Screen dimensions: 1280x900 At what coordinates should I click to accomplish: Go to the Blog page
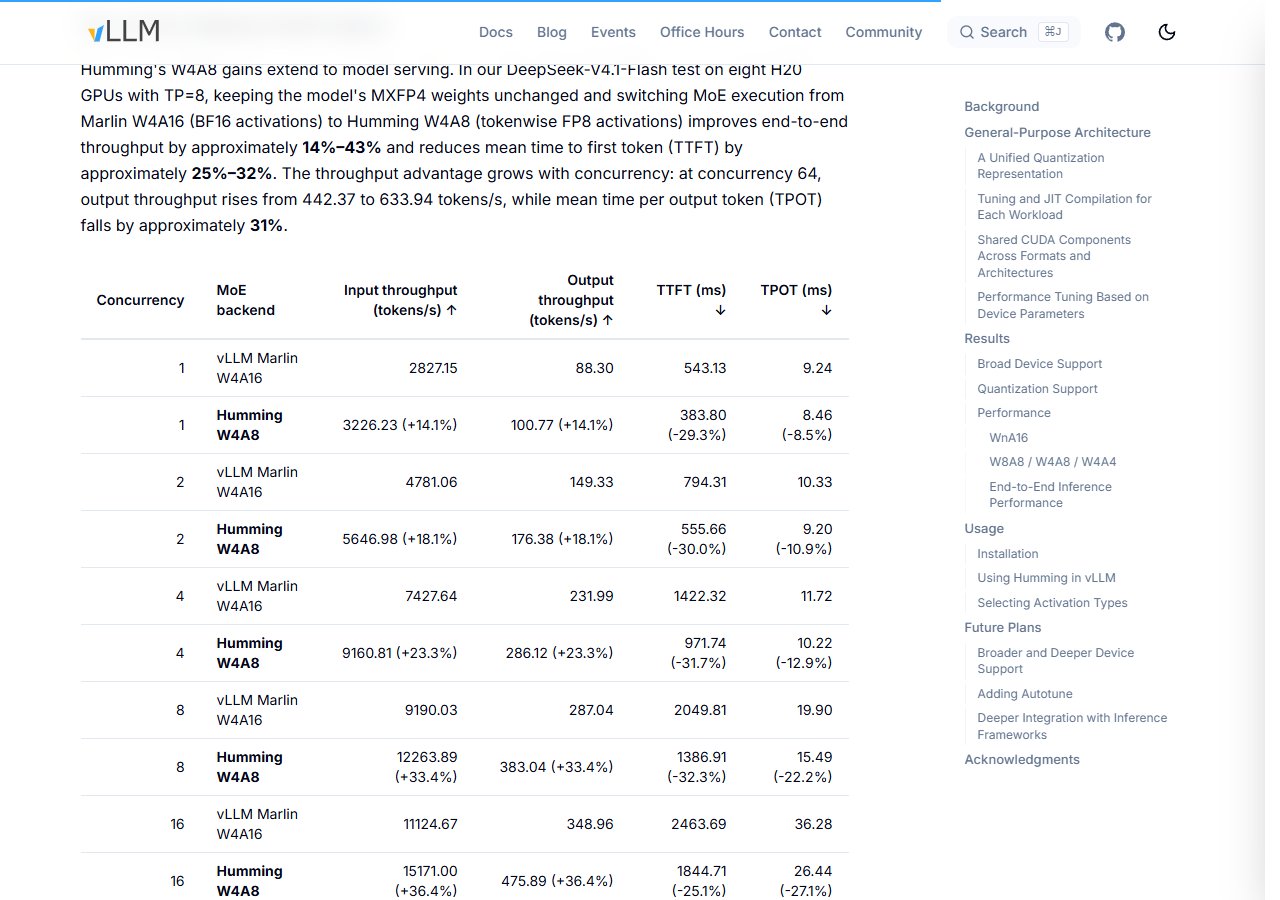pyautogui.click(x=552, y=32)
